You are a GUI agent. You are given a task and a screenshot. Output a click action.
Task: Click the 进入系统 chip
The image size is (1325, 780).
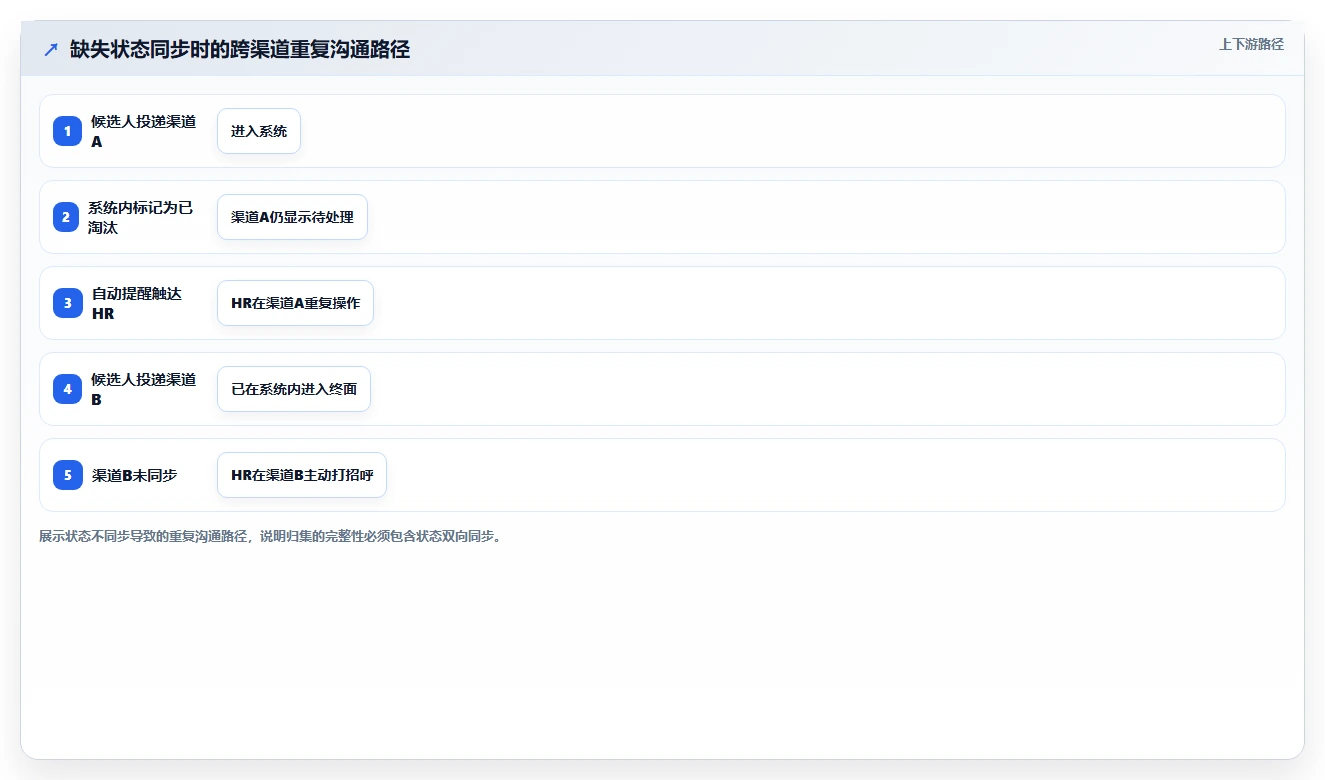259,131
